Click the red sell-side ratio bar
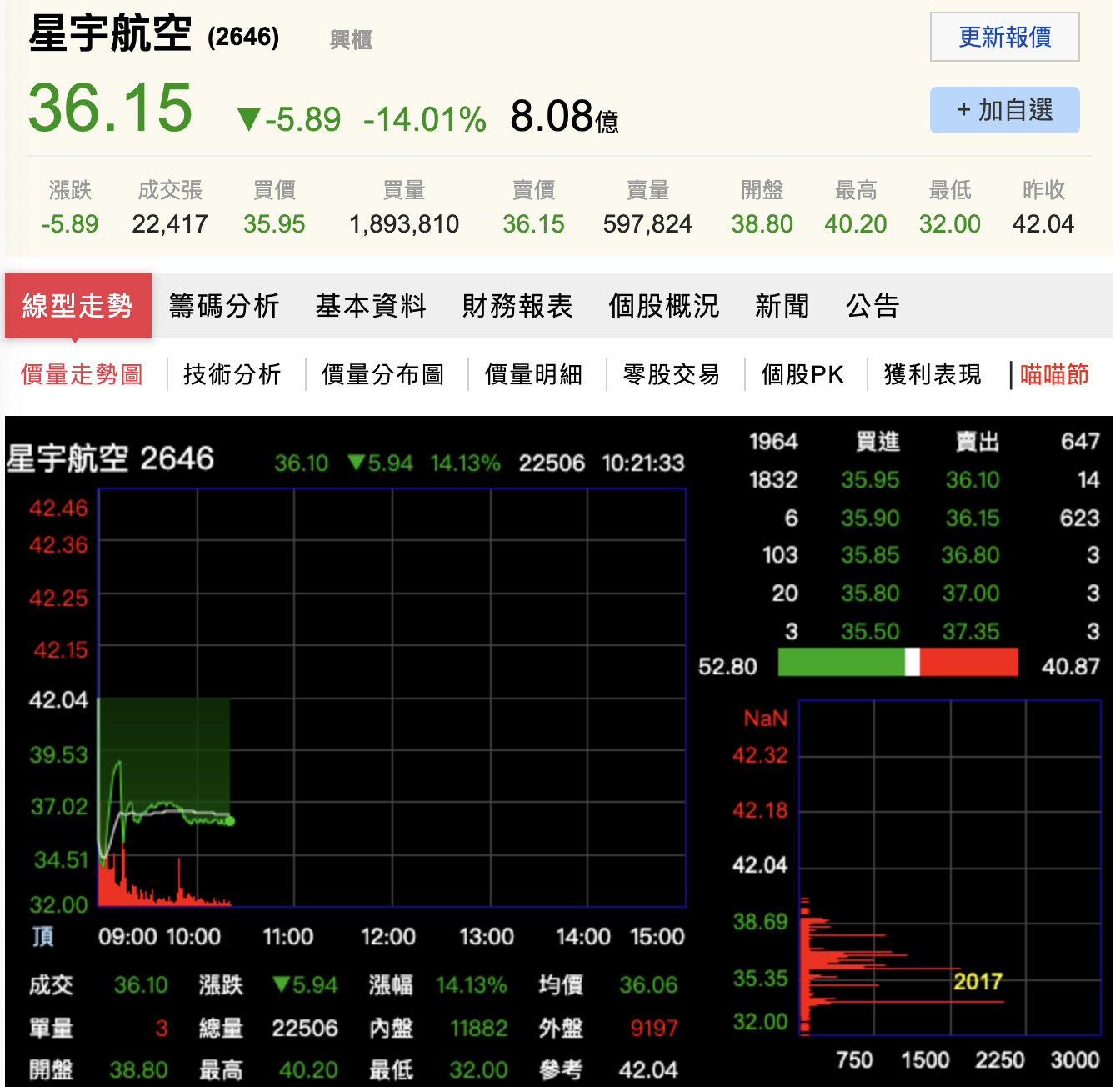This screenshot has height=1087, width=1120. [968, 662]
